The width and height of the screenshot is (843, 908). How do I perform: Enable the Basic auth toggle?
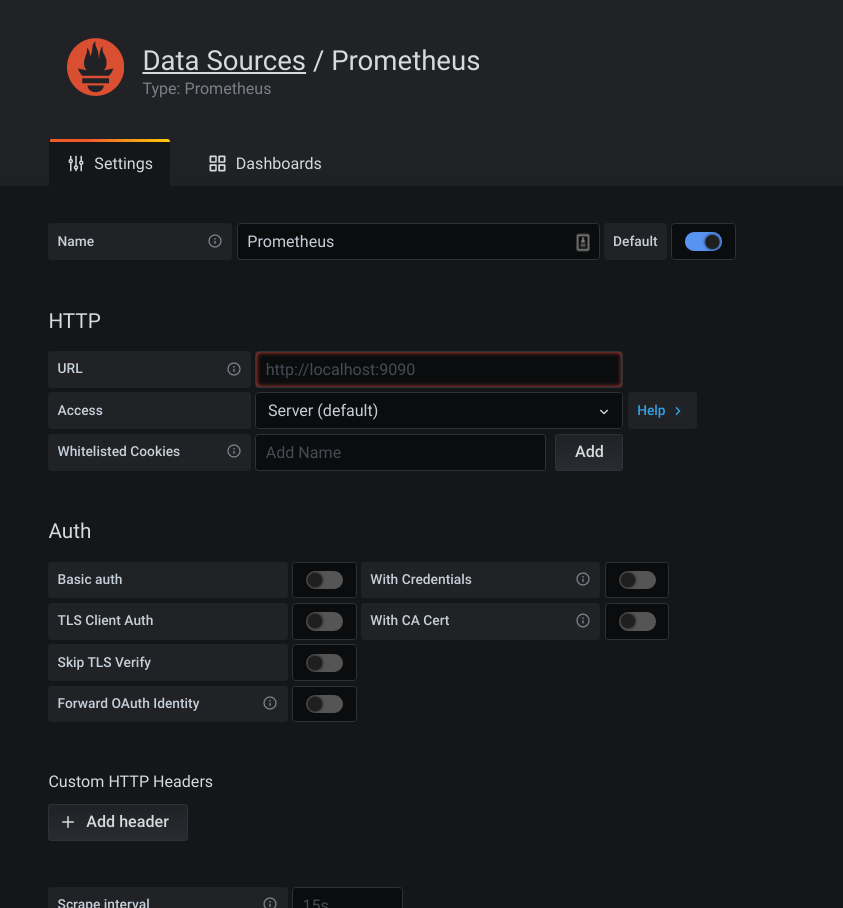324,580
